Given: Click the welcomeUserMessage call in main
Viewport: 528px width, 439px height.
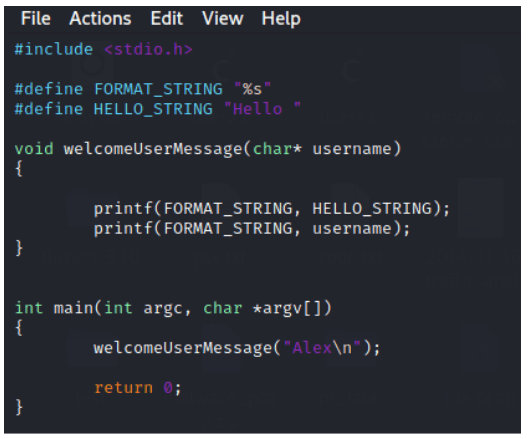Looking at the screenshot, I should click(x=183, y=348).
